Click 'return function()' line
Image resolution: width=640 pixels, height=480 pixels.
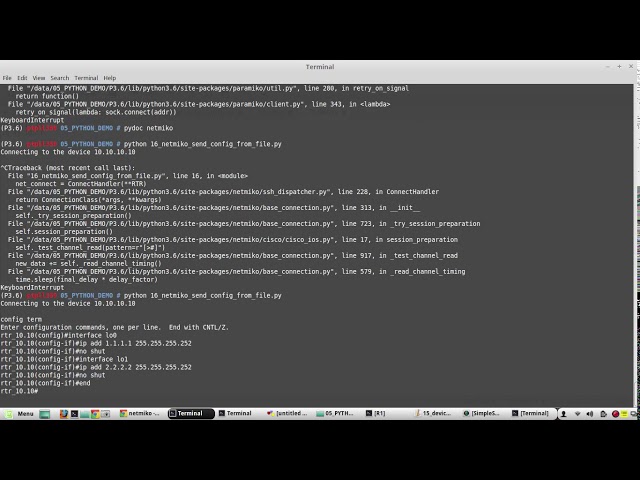(x=47, y=96)
